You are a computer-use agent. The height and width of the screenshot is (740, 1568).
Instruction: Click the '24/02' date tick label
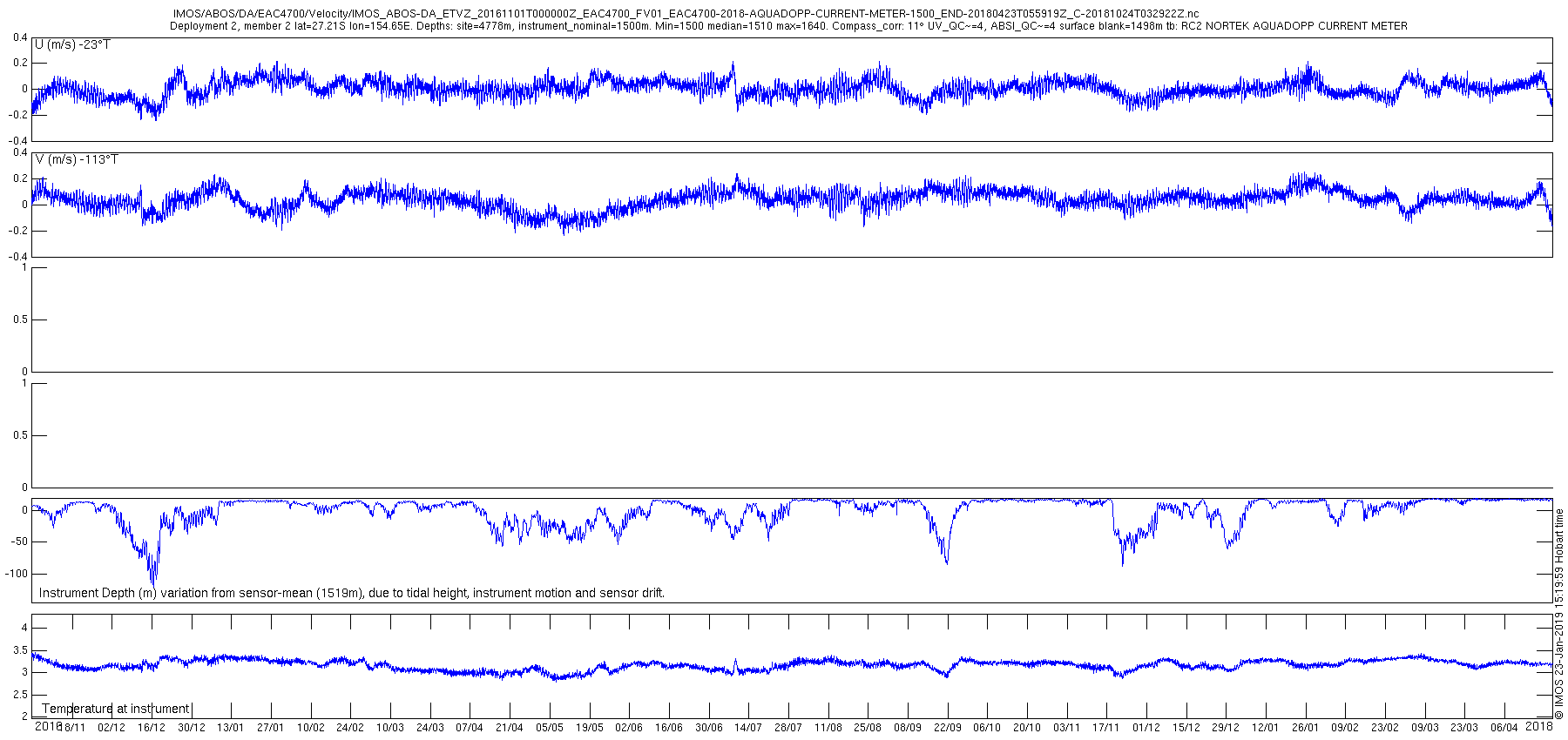(350, 728)
